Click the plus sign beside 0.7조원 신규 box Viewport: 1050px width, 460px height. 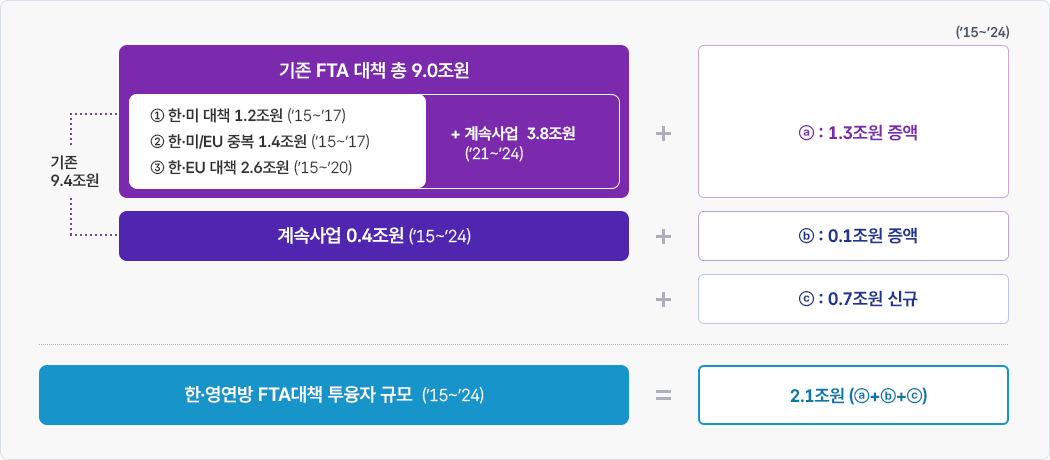click(662, 299)
